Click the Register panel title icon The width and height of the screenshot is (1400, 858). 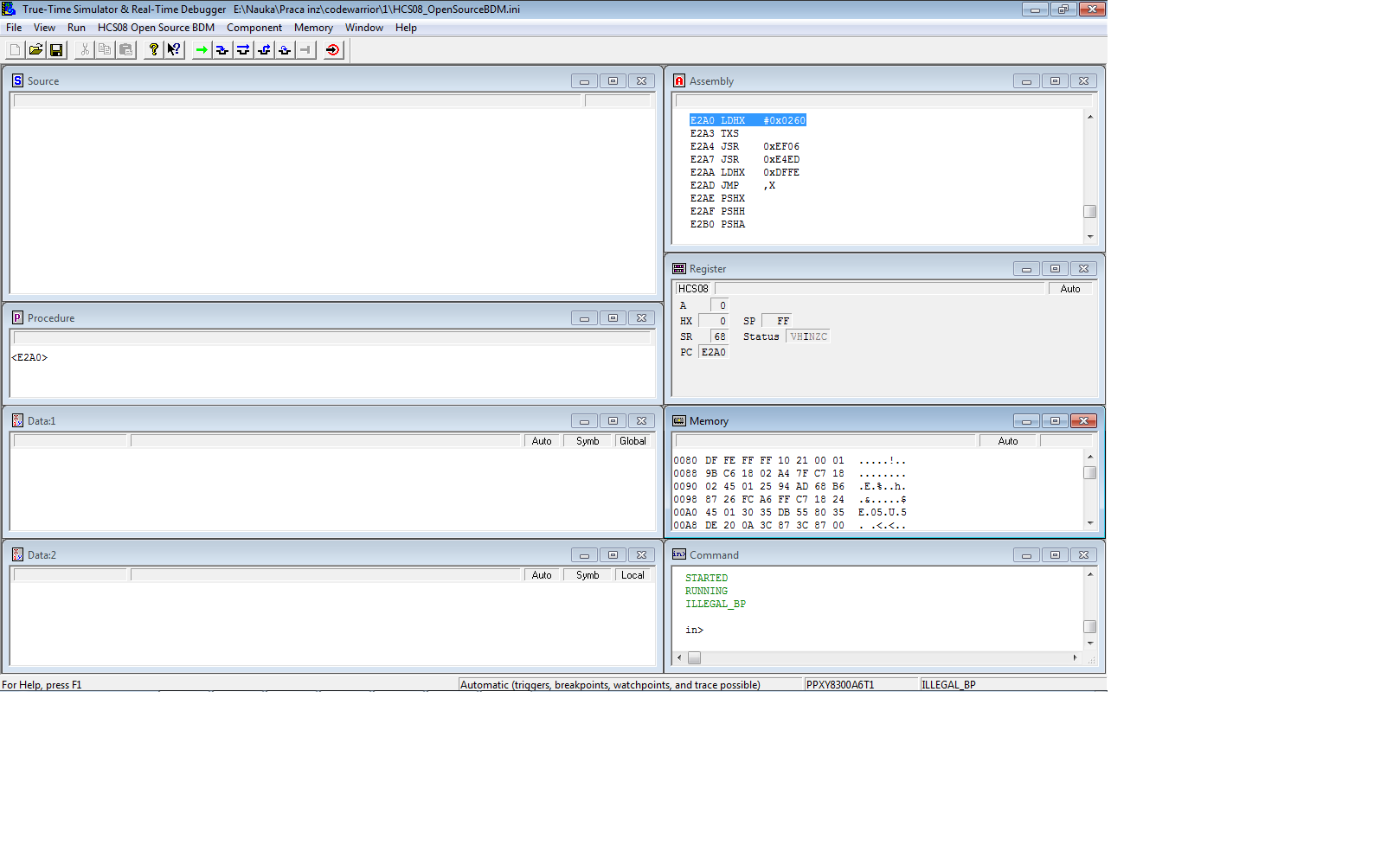(679, 268)
